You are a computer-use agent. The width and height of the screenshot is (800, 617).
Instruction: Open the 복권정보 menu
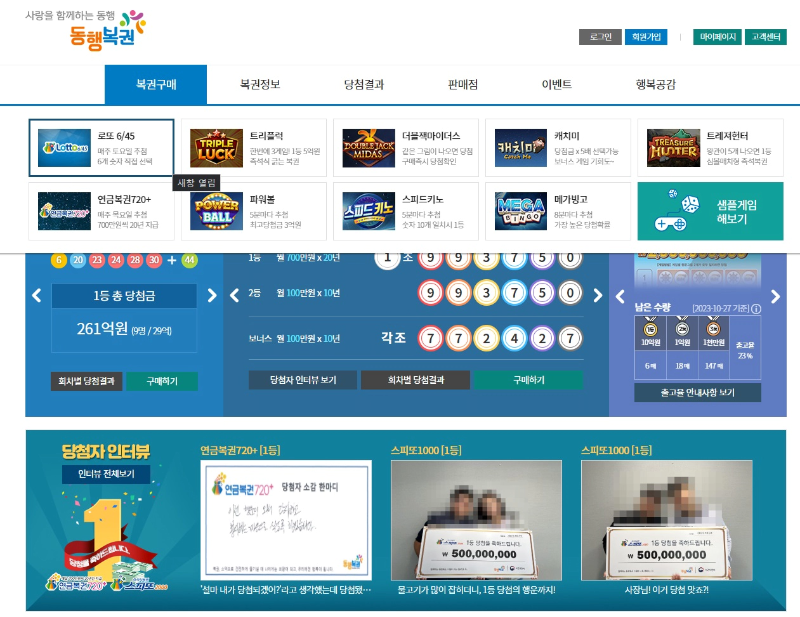click(260, 85)
